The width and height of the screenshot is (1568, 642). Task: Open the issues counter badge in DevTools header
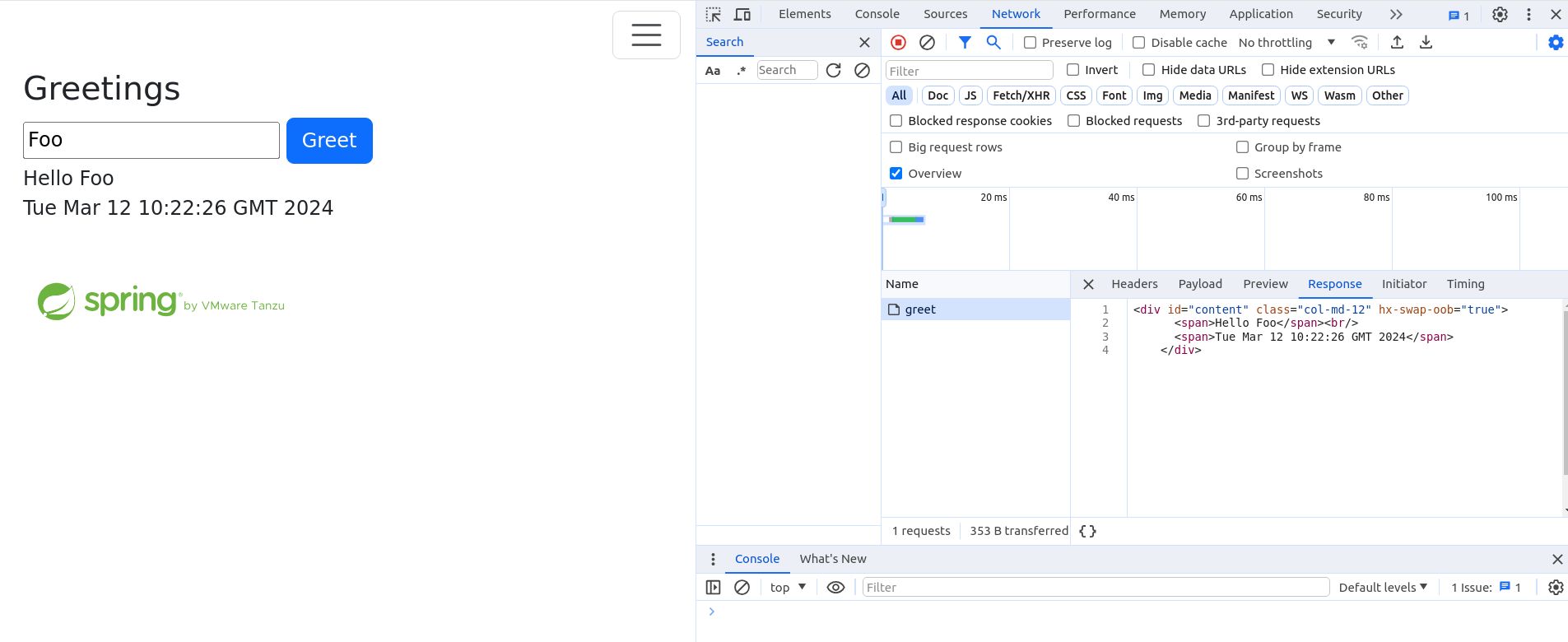click(x=1459, y=15)
